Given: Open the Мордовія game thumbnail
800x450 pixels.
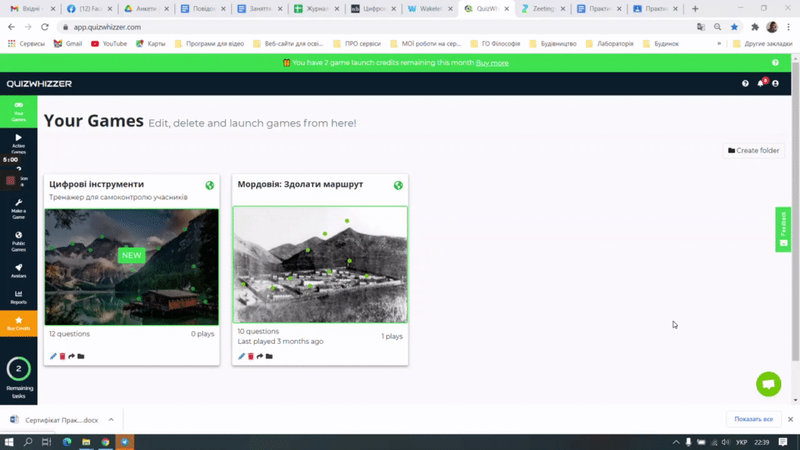Looking at the screenshot, I should tap(320, 264).
